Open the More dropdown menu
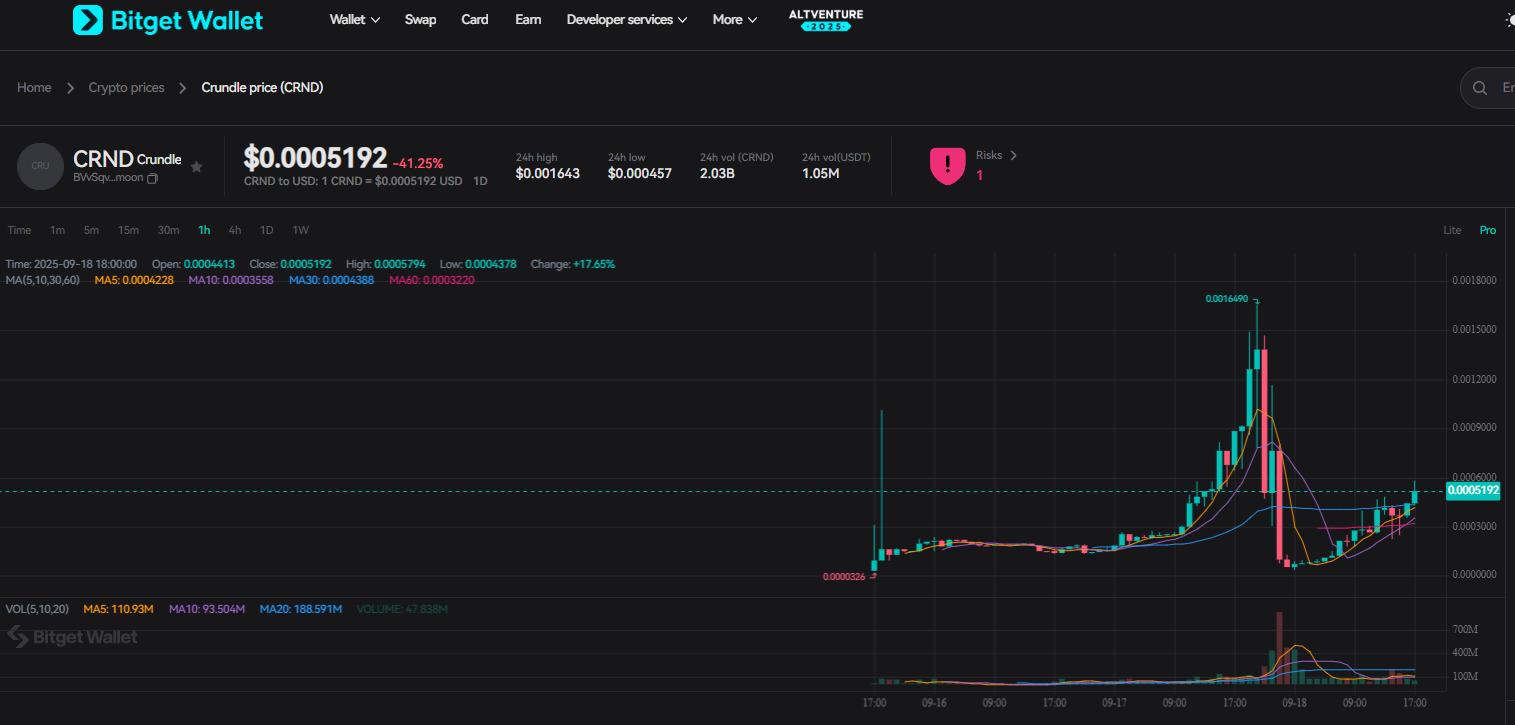 coord(734,20)
